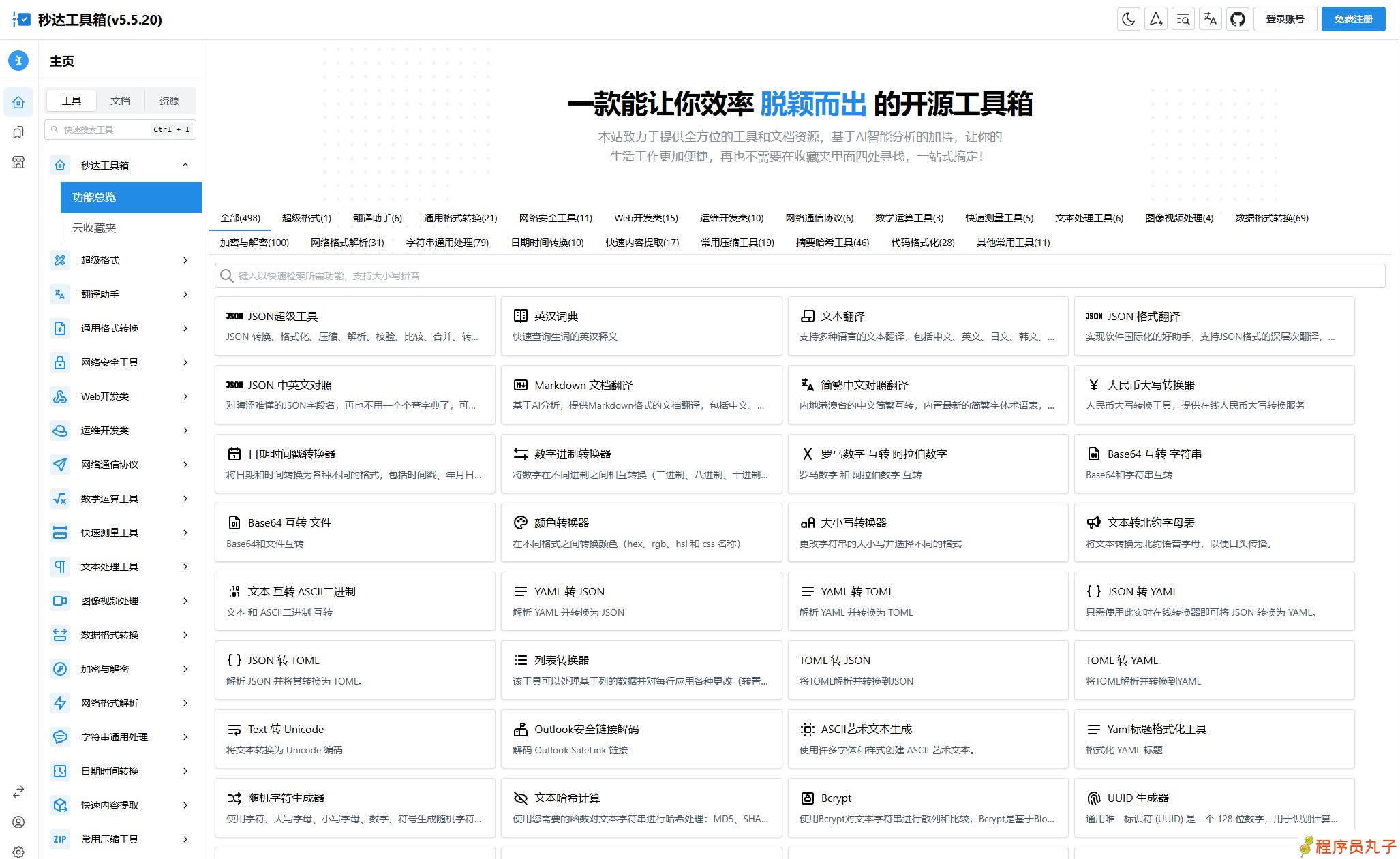Screen dimensions: 1400x859
Task: Click the eye-off icon of 文本哈希计算
Action: pyautogui.click(x=521, y=798)
